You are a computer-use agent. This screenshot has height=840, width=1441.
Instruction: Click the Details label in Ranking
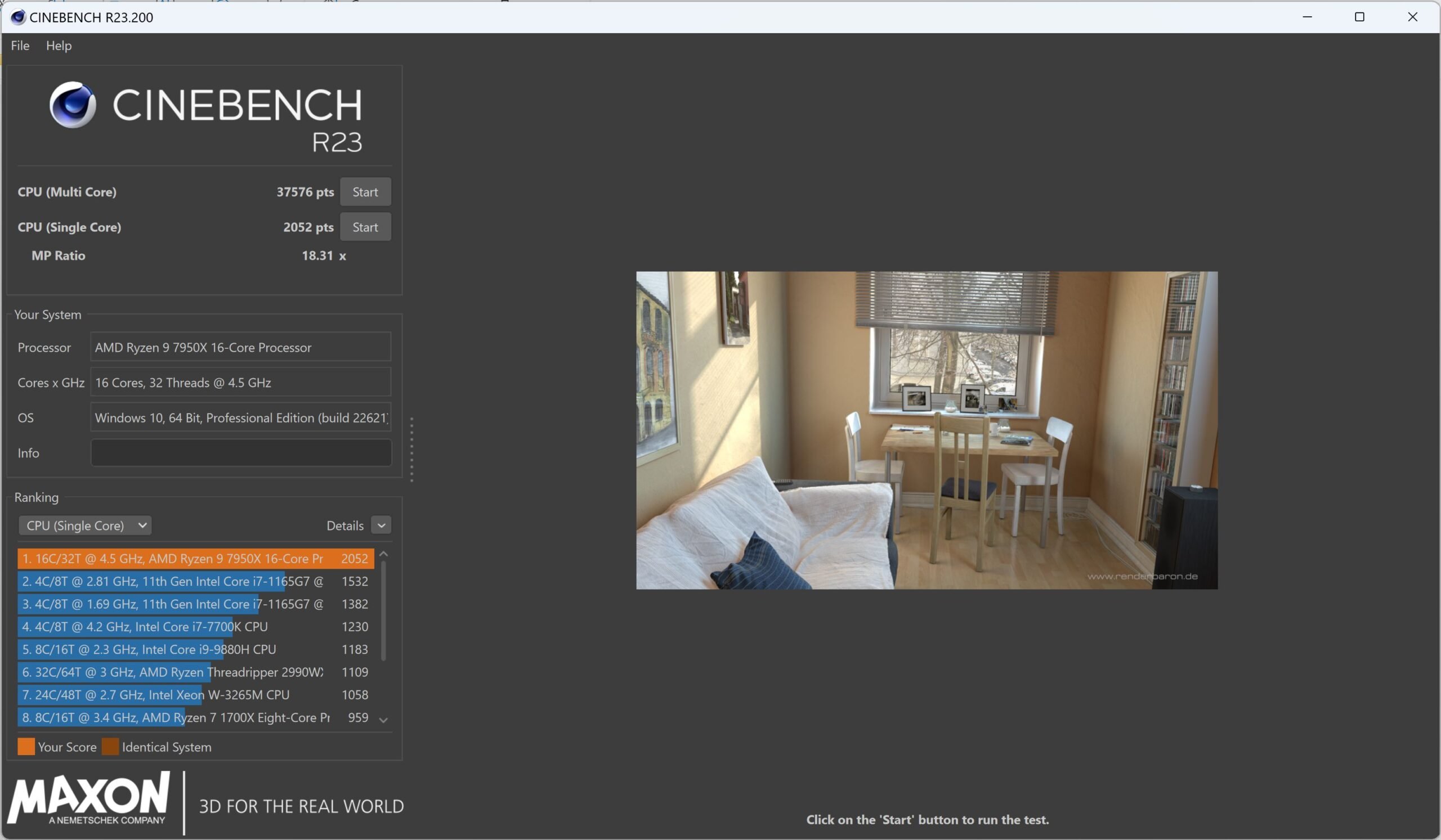click(x=345, y=525)
